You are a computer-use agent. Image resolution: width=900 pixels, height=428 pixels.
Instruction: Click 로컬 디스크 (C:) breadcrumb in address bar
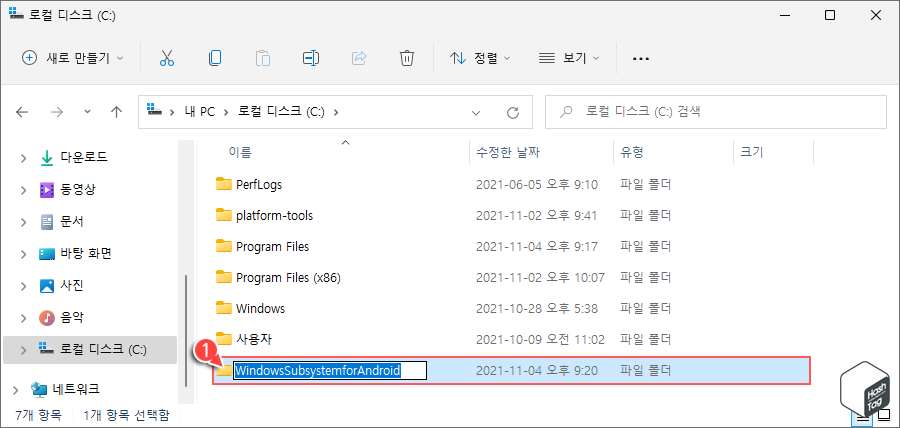281,112
